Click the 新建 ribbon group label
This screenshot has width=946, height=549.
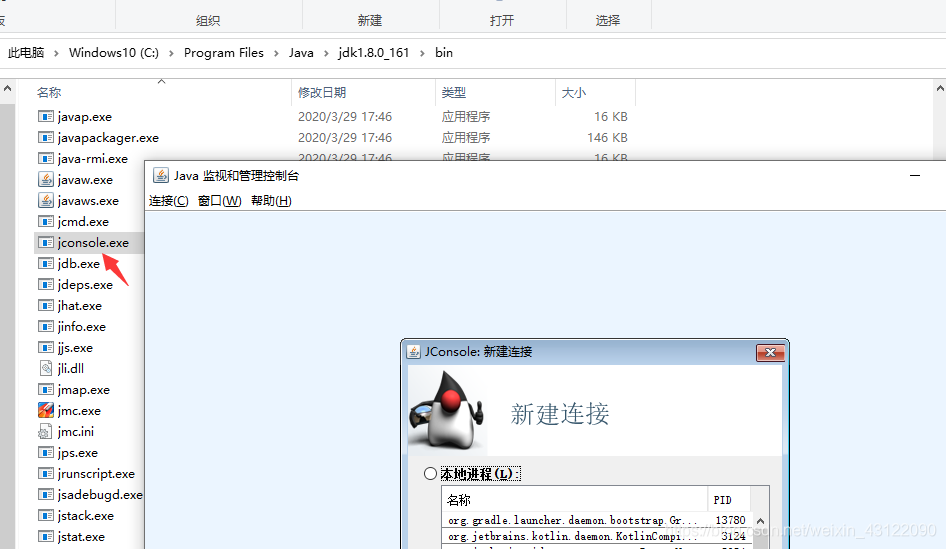click(x=370, y=21)
